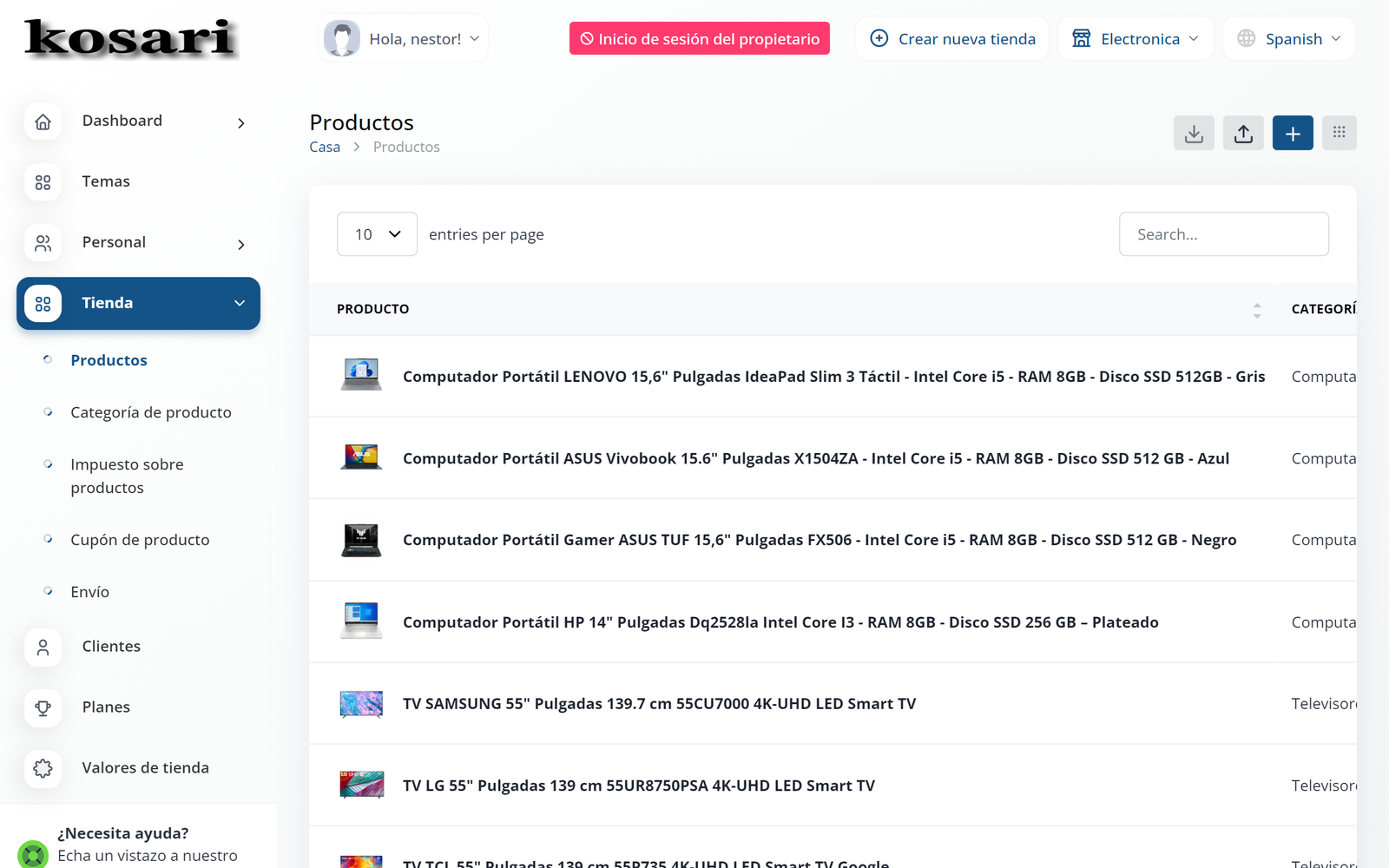Image resolution: width=1389 pixels, height=868 pixels.
Task: Collapse the Tienda sidebar section
Action: [239, 303]
